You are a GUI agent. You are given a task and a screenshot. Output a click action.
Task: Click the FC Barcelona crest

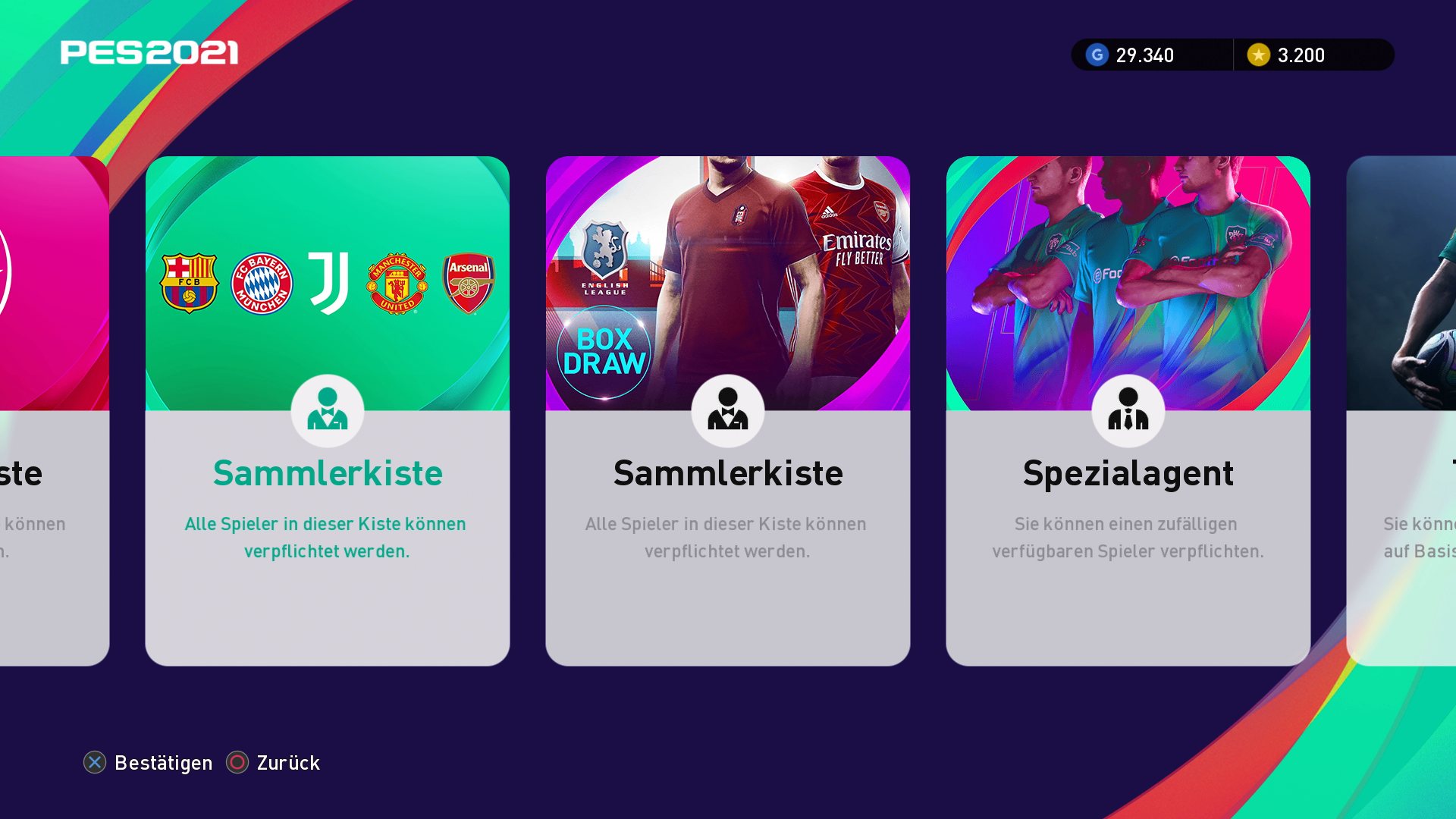(x=189, y=283)
